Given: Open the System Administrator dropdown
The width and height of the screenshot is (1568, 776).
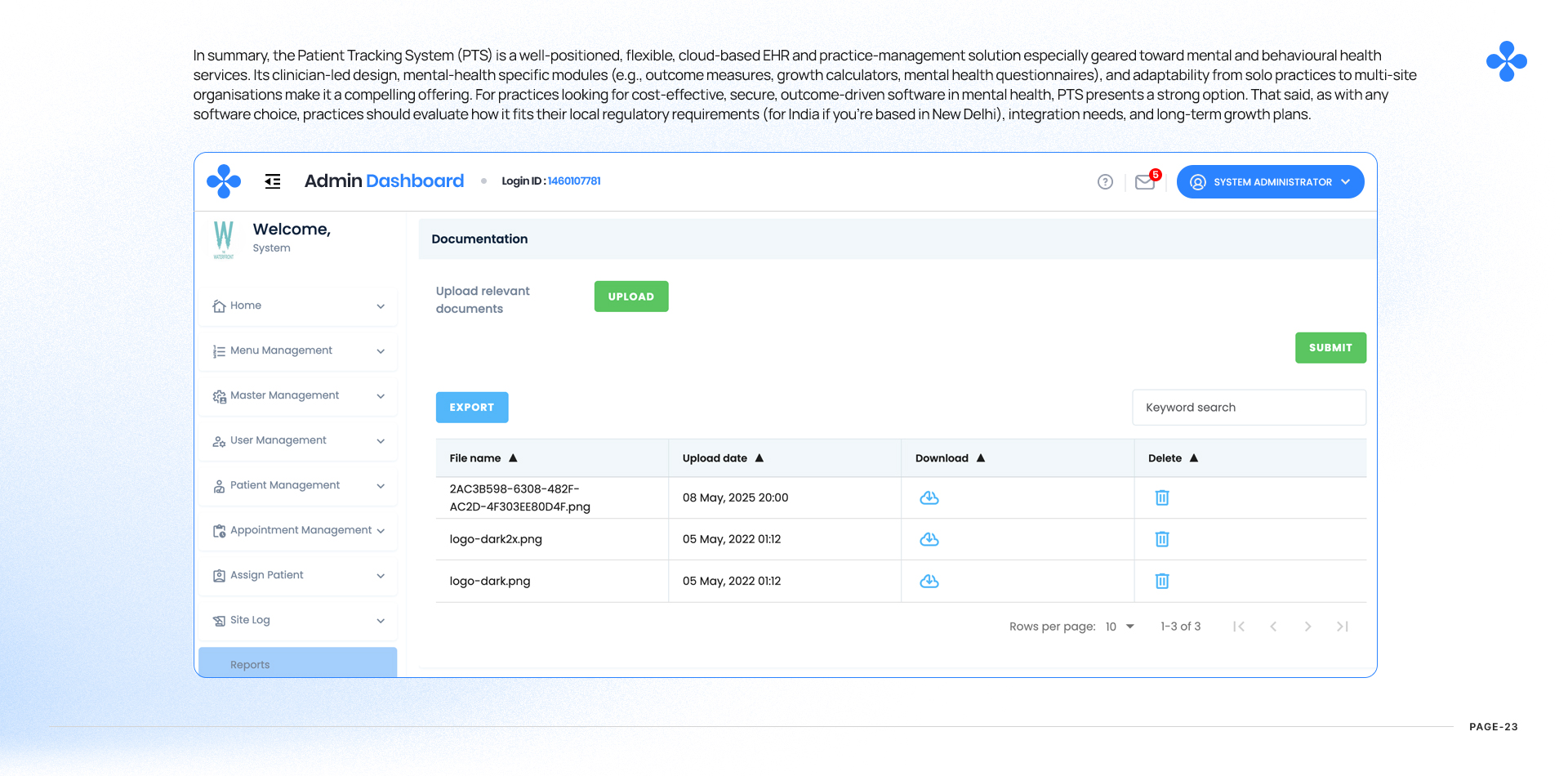Looking at the screenshot, I should 1270,182.
